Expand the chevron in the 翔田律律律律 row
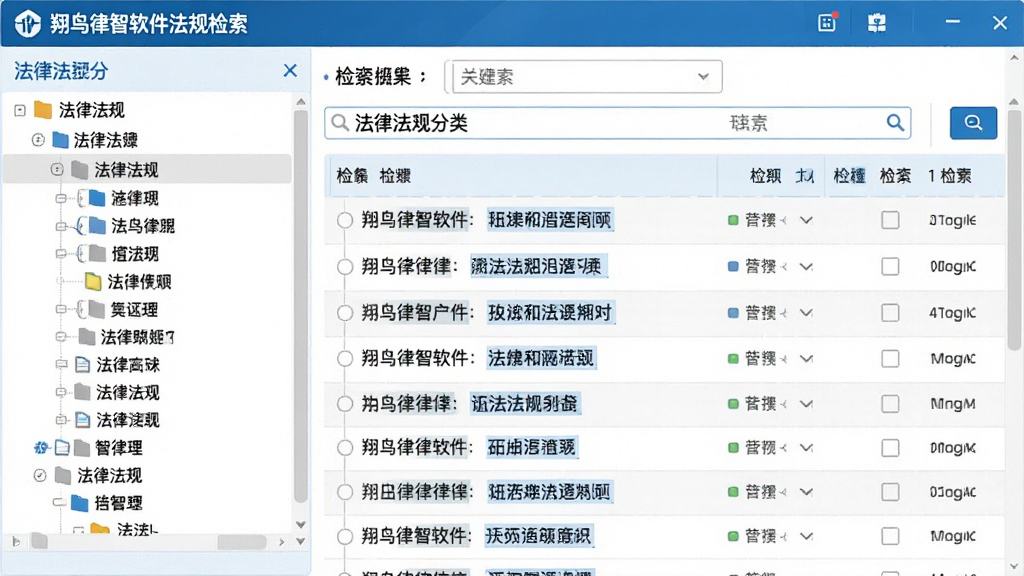 [807, 492]
